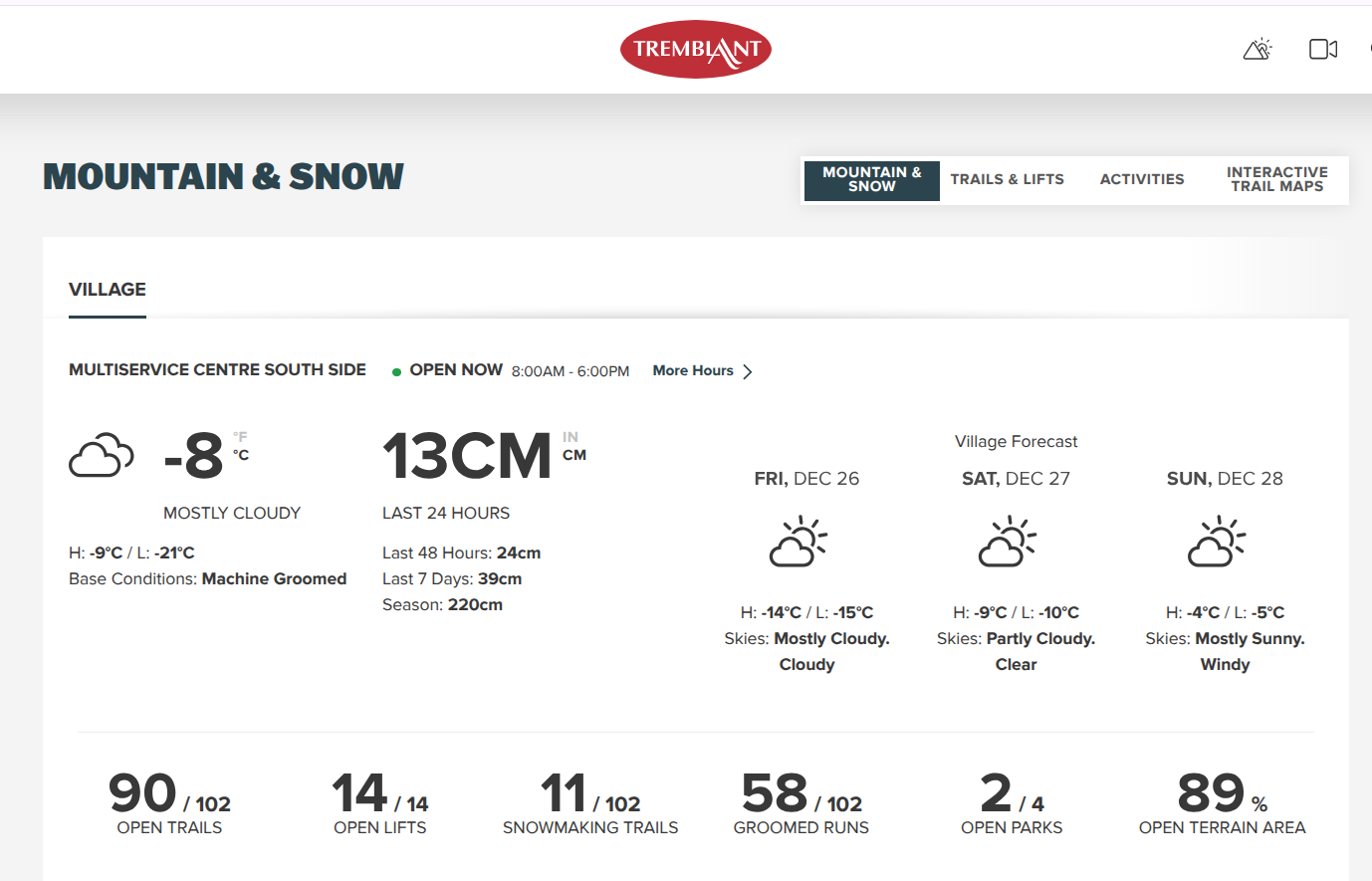The image size is (1372, 881).
Task: Switch snowfall unit to CM
Action: (x=574, y=455)
